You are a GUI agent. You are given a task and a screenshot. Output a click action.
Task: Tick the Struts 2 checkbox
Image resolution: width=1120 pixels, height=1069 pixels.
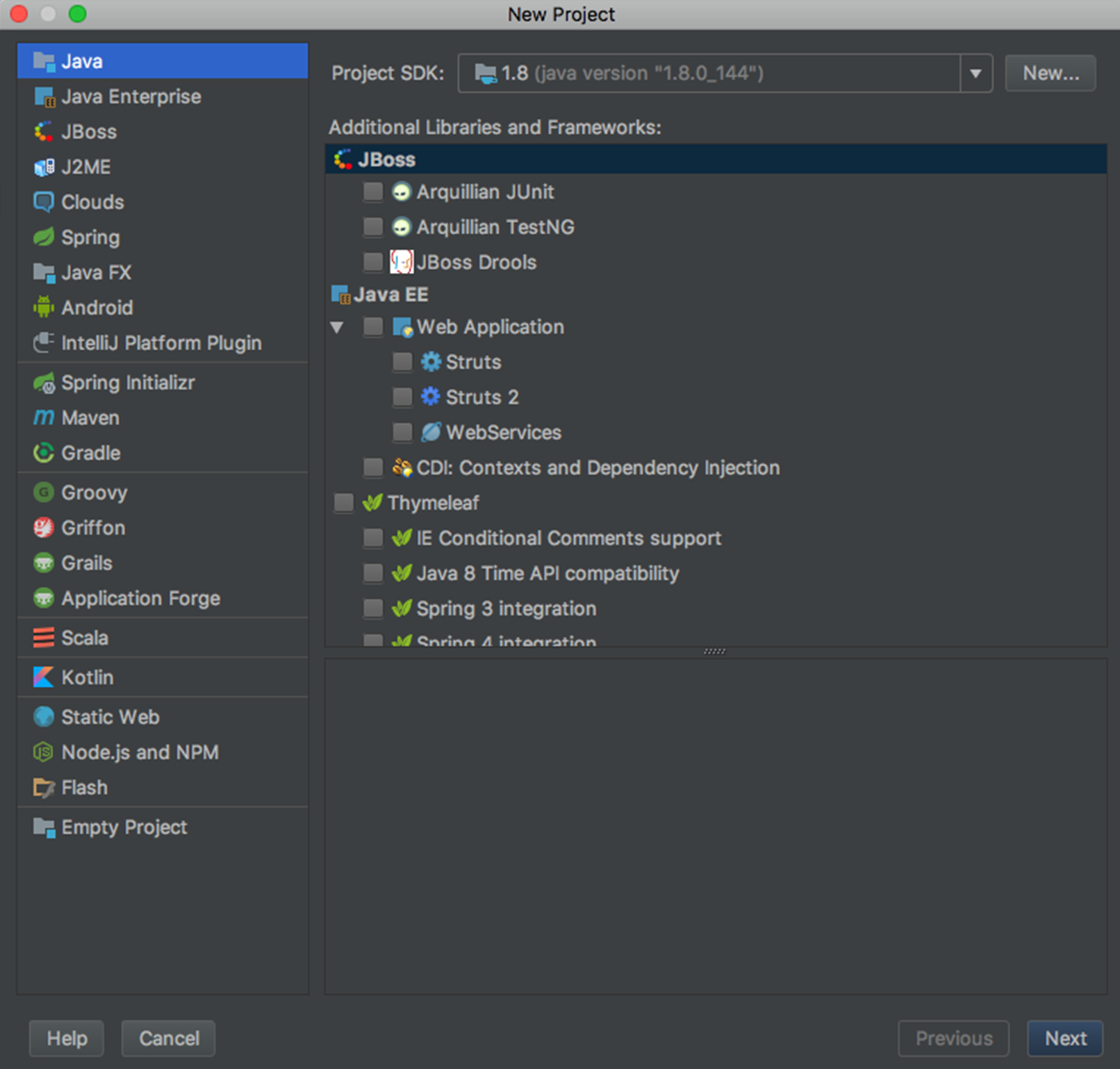pos(402,397)
